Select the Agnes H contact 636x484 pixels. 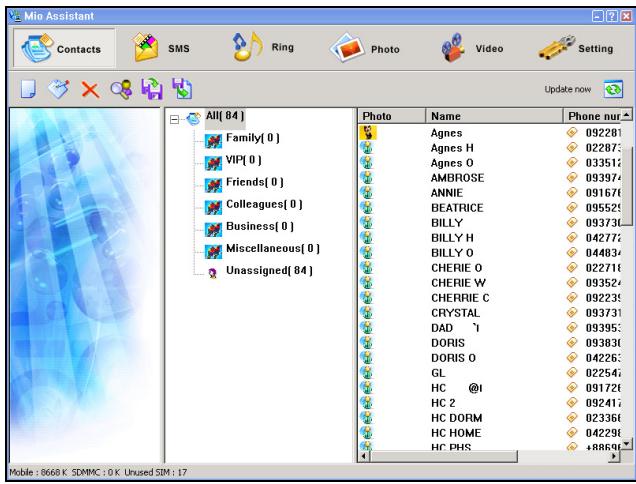coord(452,148)
